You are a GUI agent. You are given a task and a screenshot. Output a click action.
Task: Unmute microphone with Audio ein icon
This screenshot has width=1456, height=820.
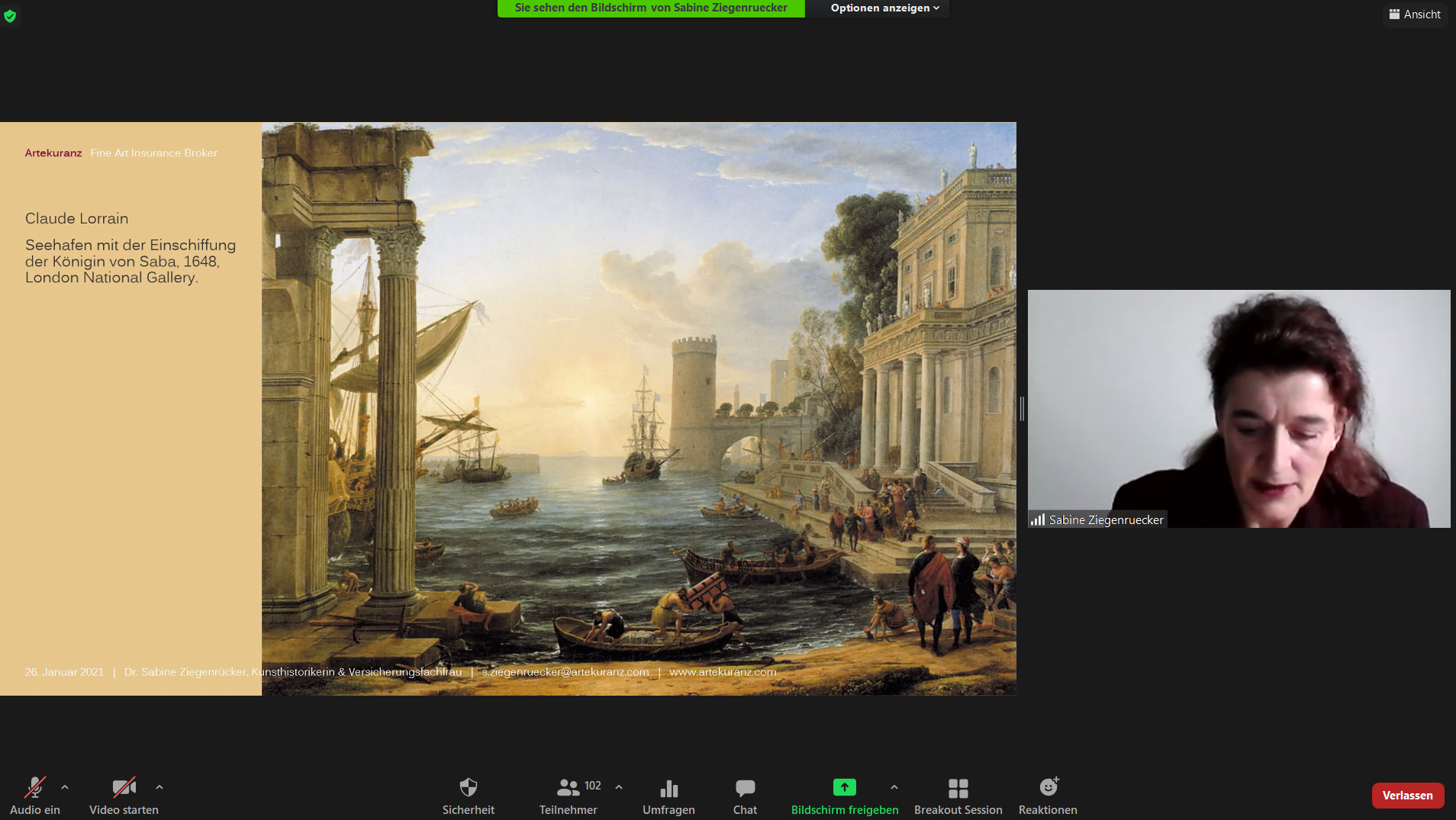click(35, 787)
